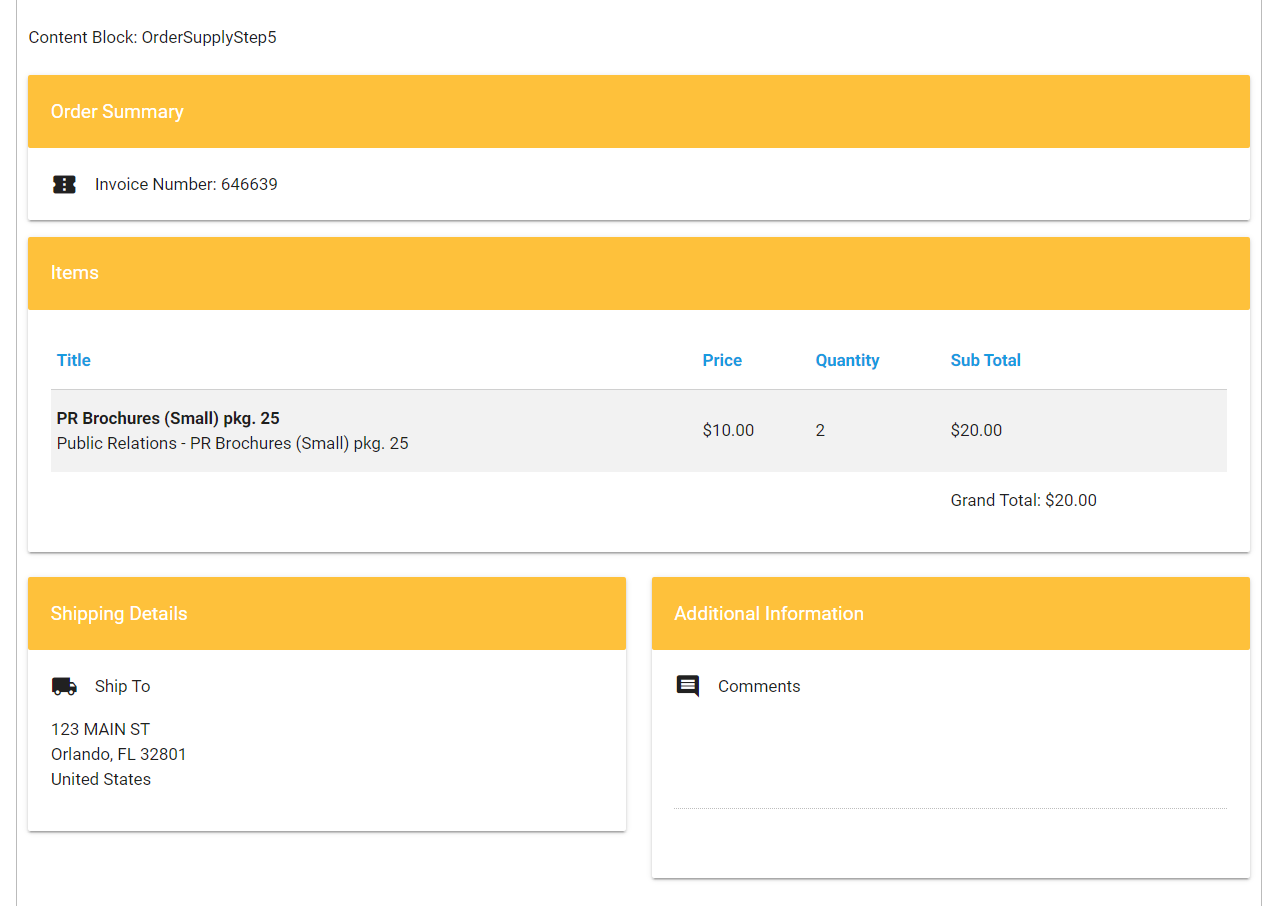Screen dimensions: 1269x906
Task: Click the $20.00 sub total in item row
Action: [x=976, y=430]
